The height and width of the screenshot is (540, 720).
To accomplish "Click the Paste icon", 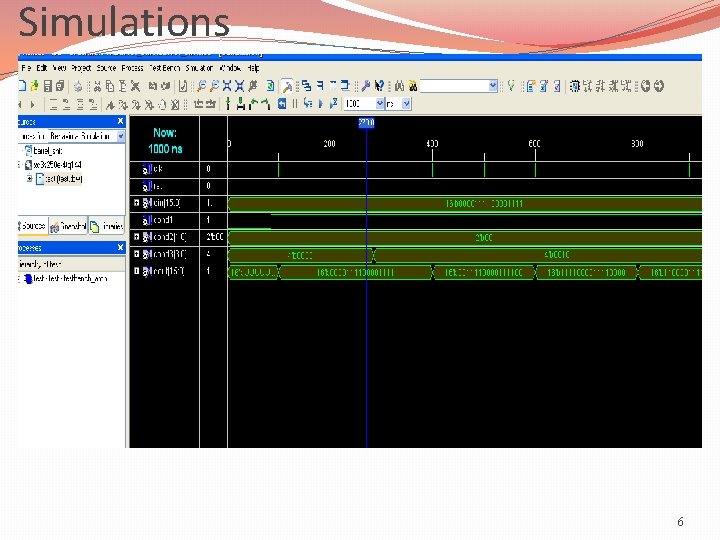I will (122, 86).
